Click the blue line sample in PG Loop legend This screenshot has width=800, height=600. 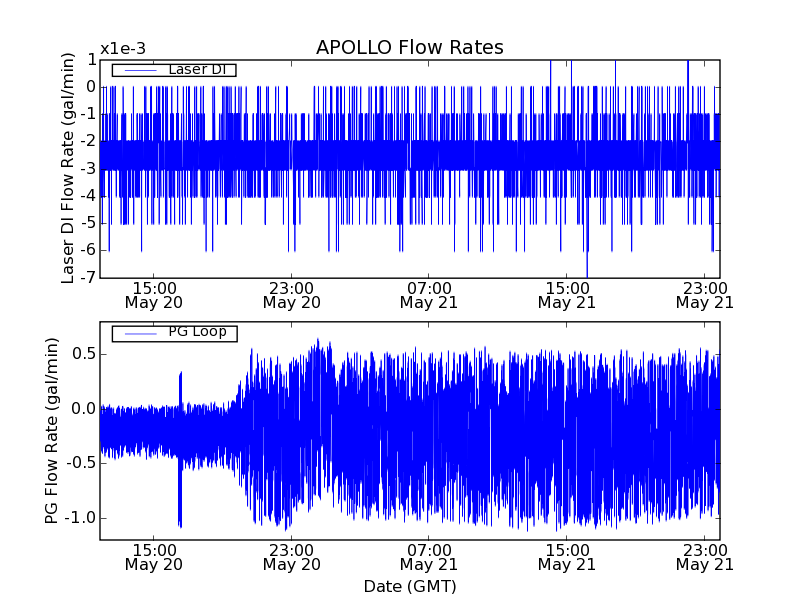pos(135,333)
